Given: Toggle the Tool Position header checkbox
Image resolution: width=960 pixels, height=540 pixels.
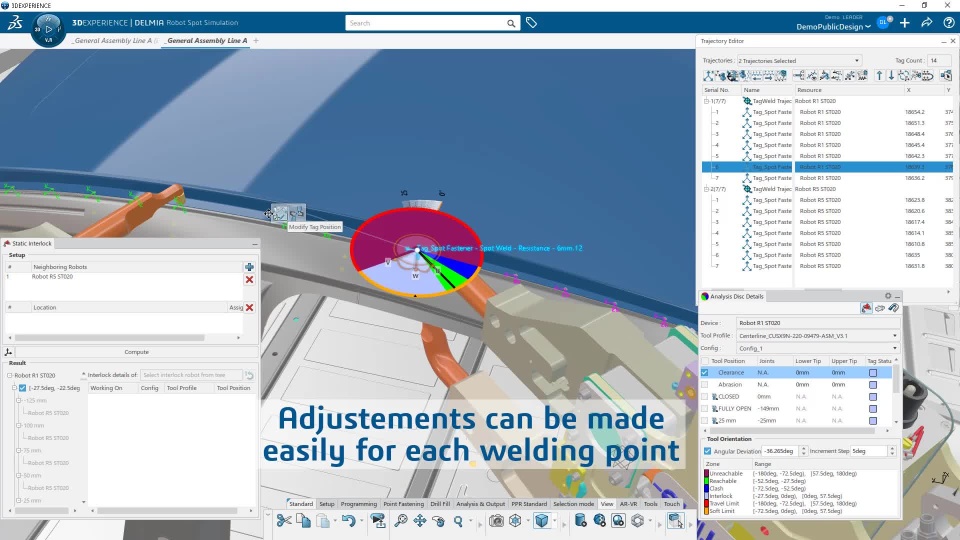Looking at the screenshot, I should [705, 361].
